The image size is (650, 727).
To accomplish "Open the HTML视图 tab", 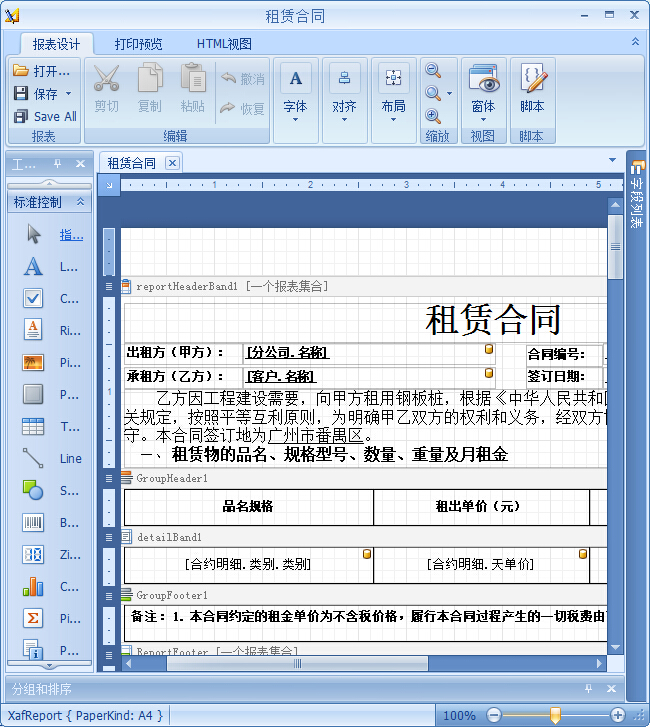I will 223,44.
